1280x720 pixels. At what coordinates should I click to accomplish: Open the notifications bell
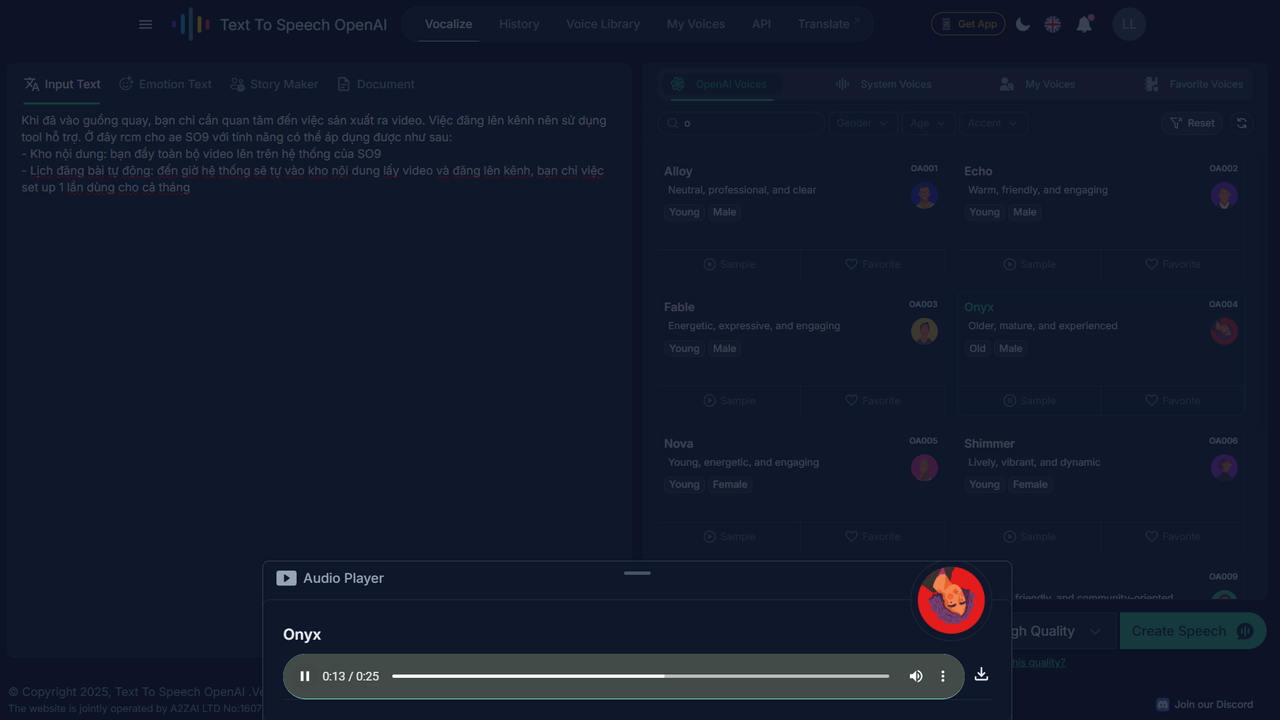point(1084,24)
